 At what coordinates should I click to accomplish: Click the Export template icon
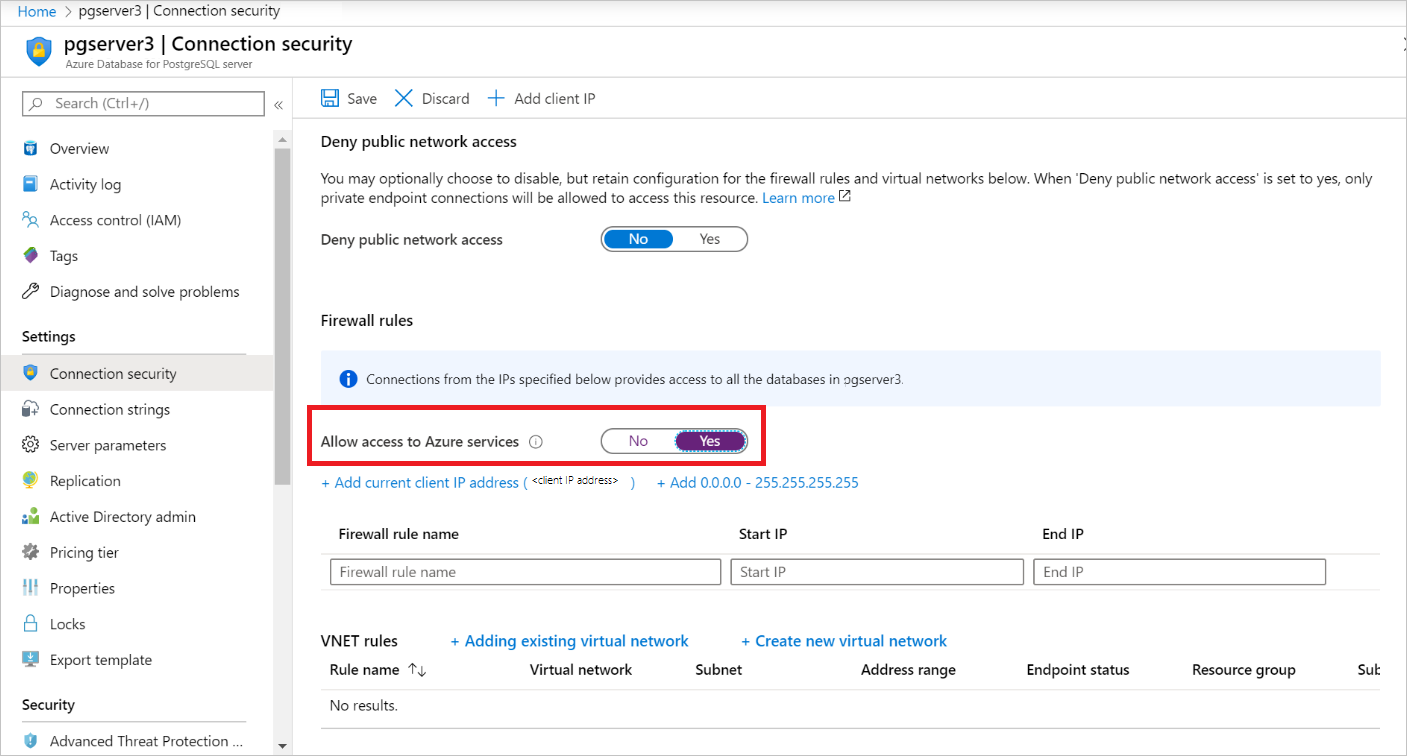coord(30,660)
